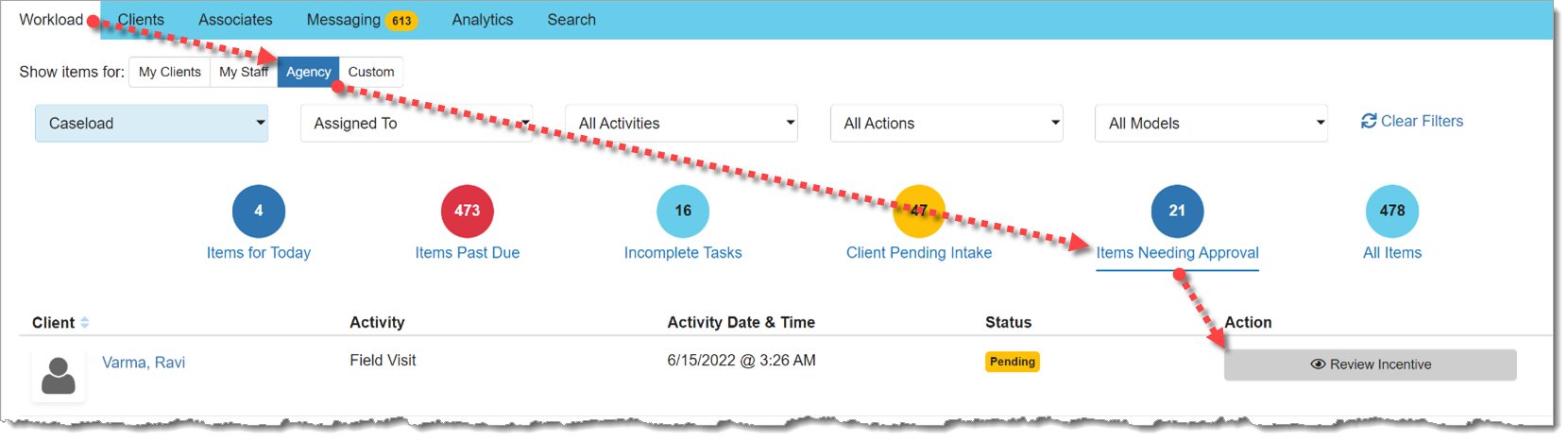Click the red Items Past Due circle
Image resolution: width=1568 pixels, height=440 pixels.
(468, 212)
